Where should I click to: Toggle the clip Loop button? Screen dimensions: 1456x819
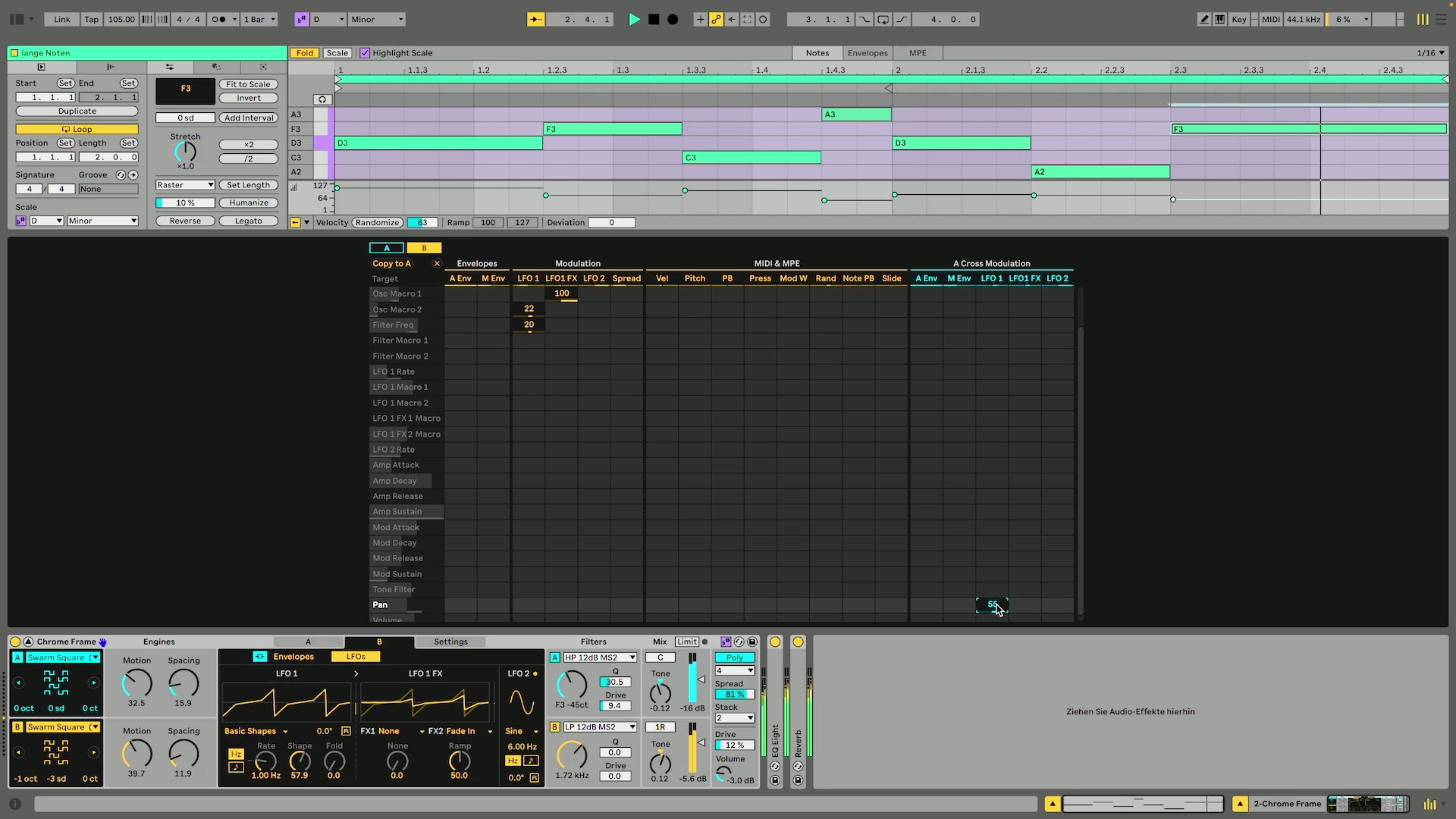(x=77, y=129)
